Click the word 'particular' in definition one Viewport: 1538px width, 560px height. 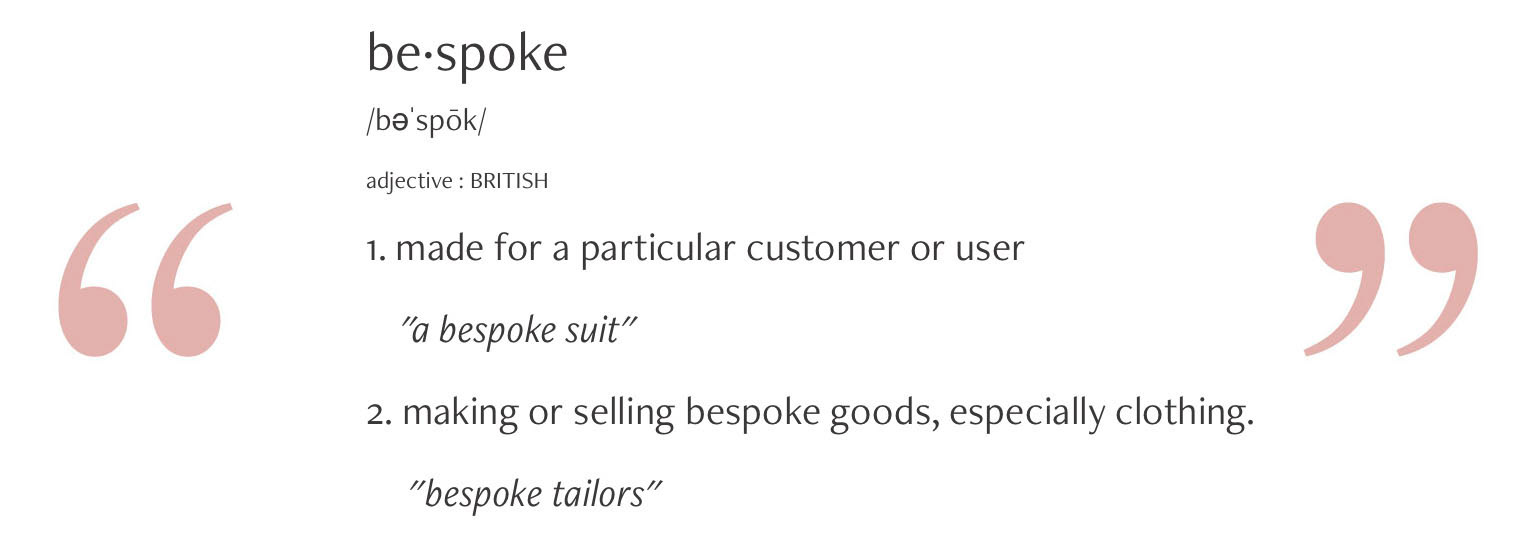pyautogui.click(x=658, y=249)
